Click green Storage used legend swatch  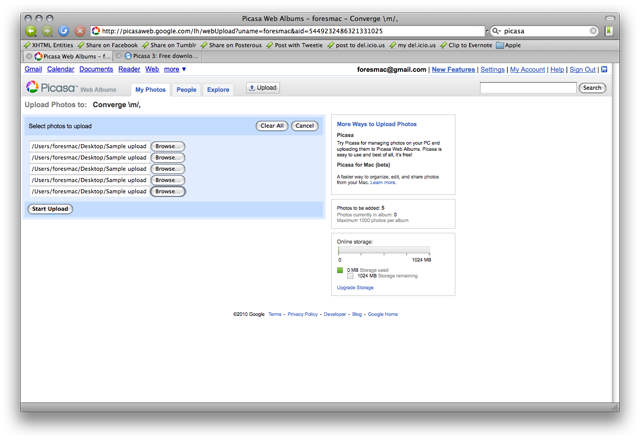(x=340, y=270)
